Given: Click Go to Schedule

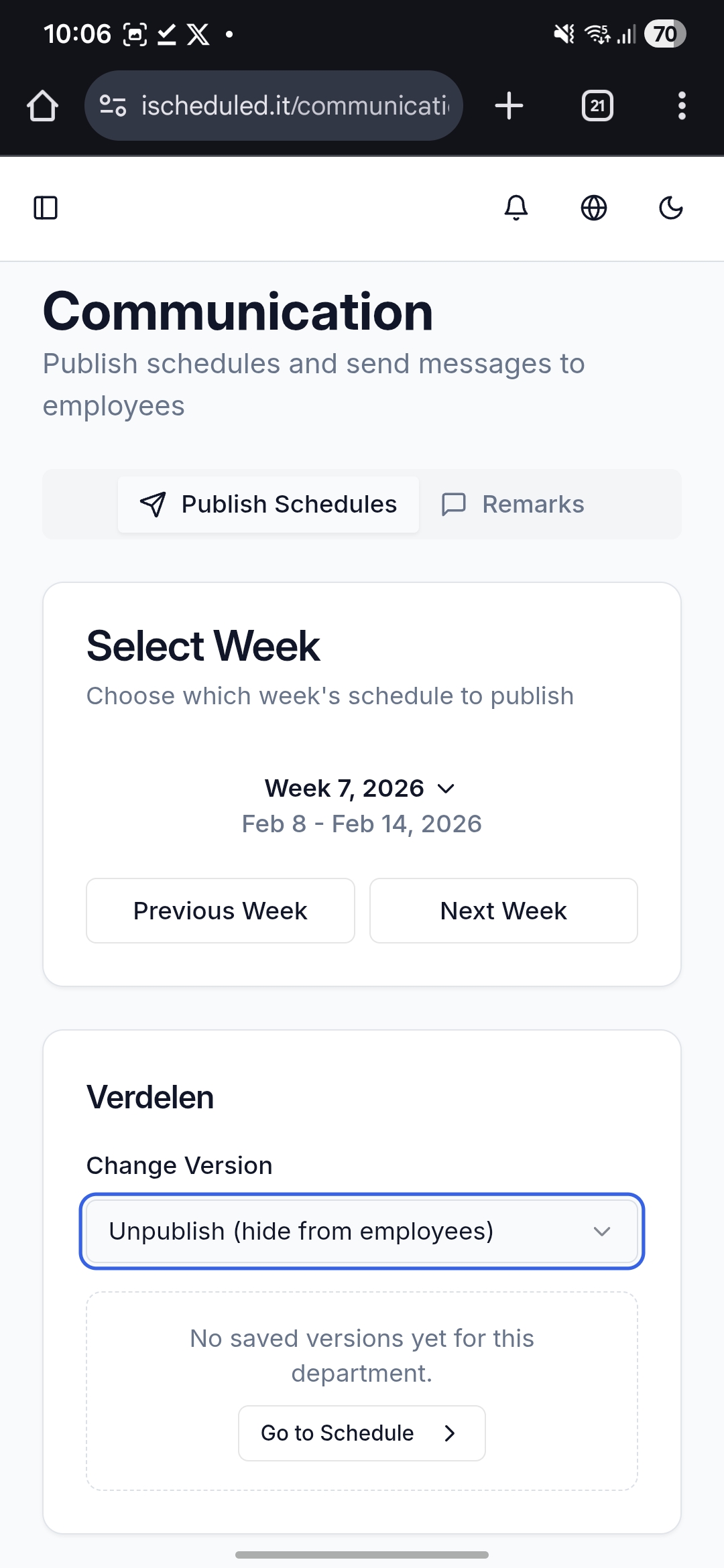Looking at the screenshot, I should coord(361,1433).
